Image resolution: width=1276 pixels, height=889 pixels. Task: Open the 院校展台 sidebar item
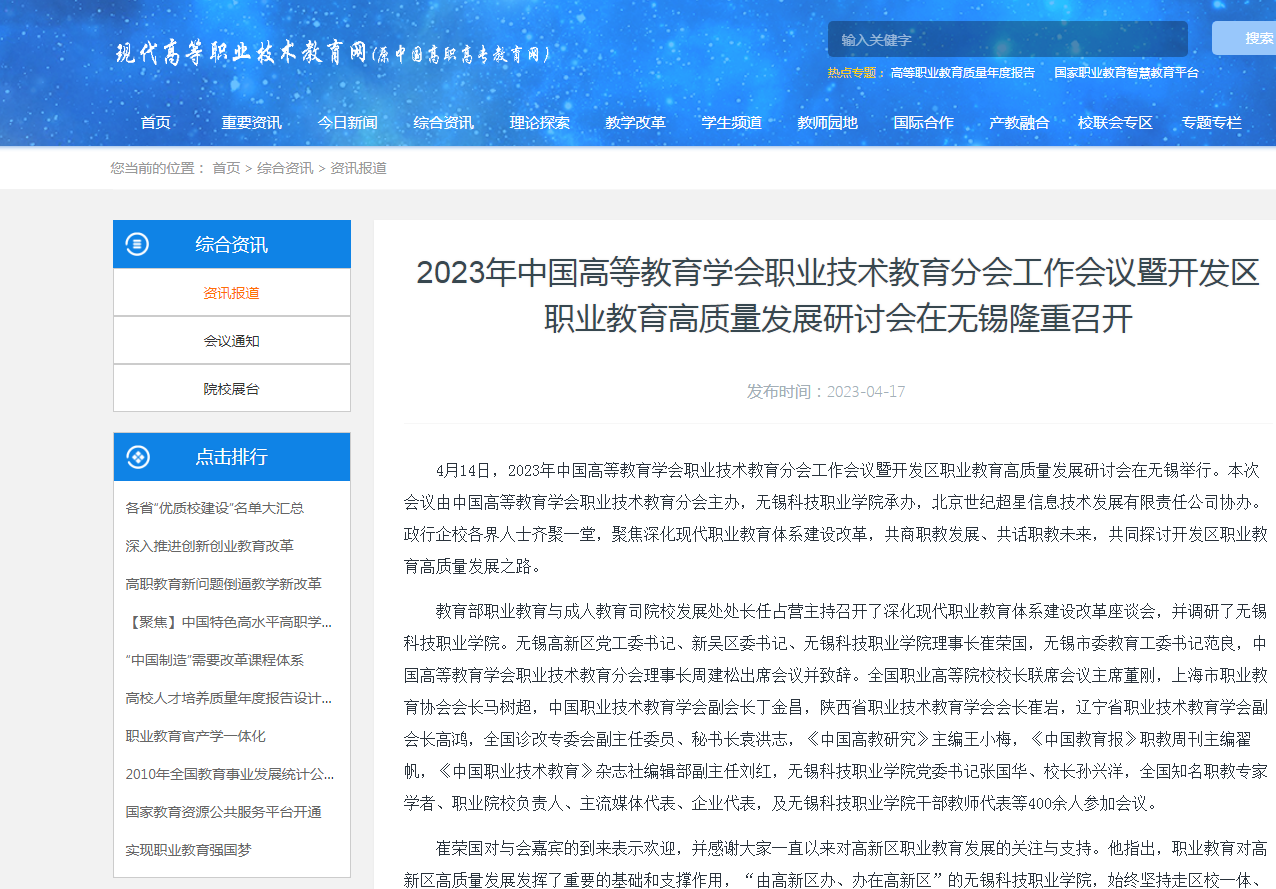coord(231,389)
